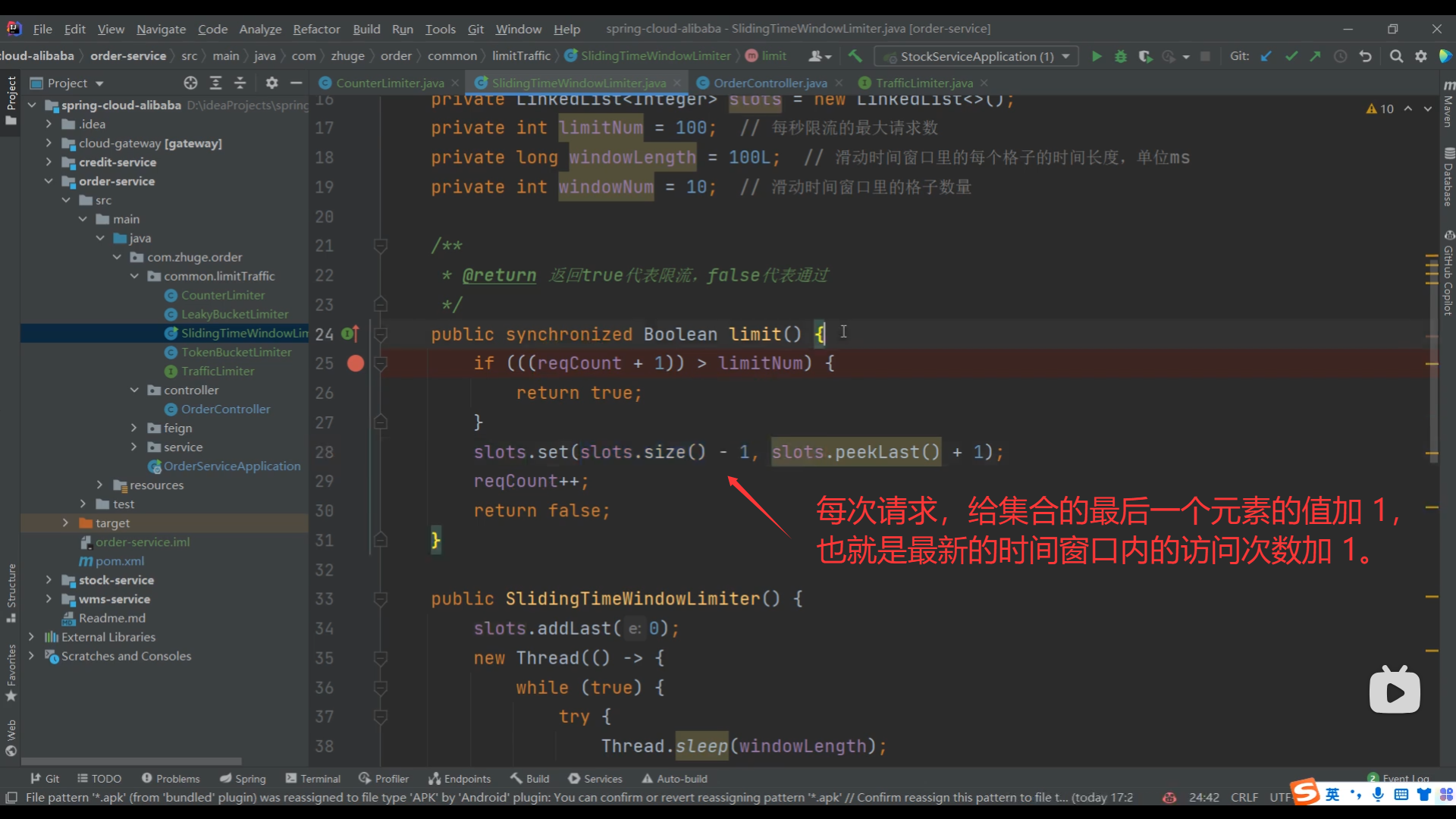
Task: Click the Project panel horizontal scrollbar
Action: tap(131, 761)
